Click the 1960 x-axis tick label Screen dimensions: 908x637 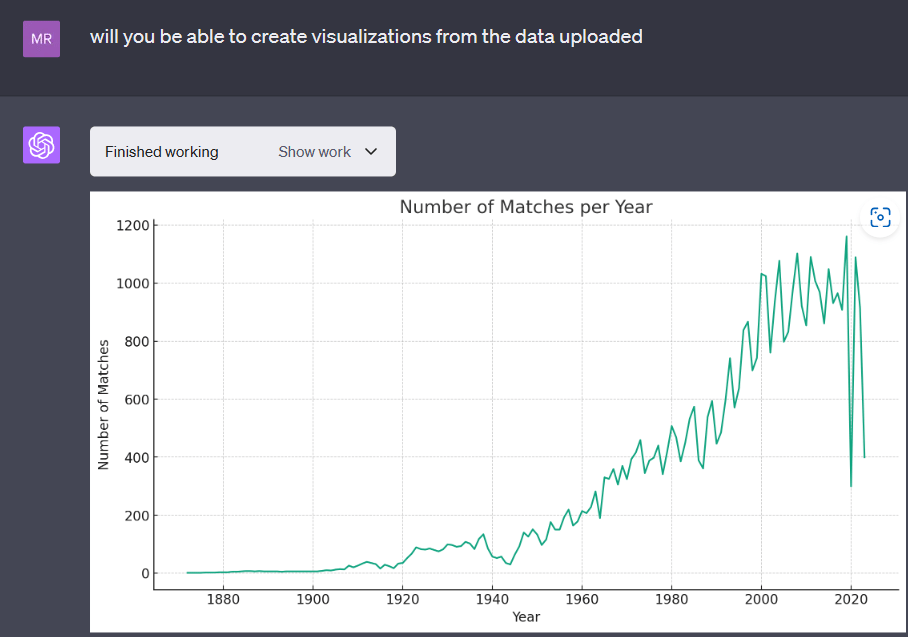tap(582, 599)
